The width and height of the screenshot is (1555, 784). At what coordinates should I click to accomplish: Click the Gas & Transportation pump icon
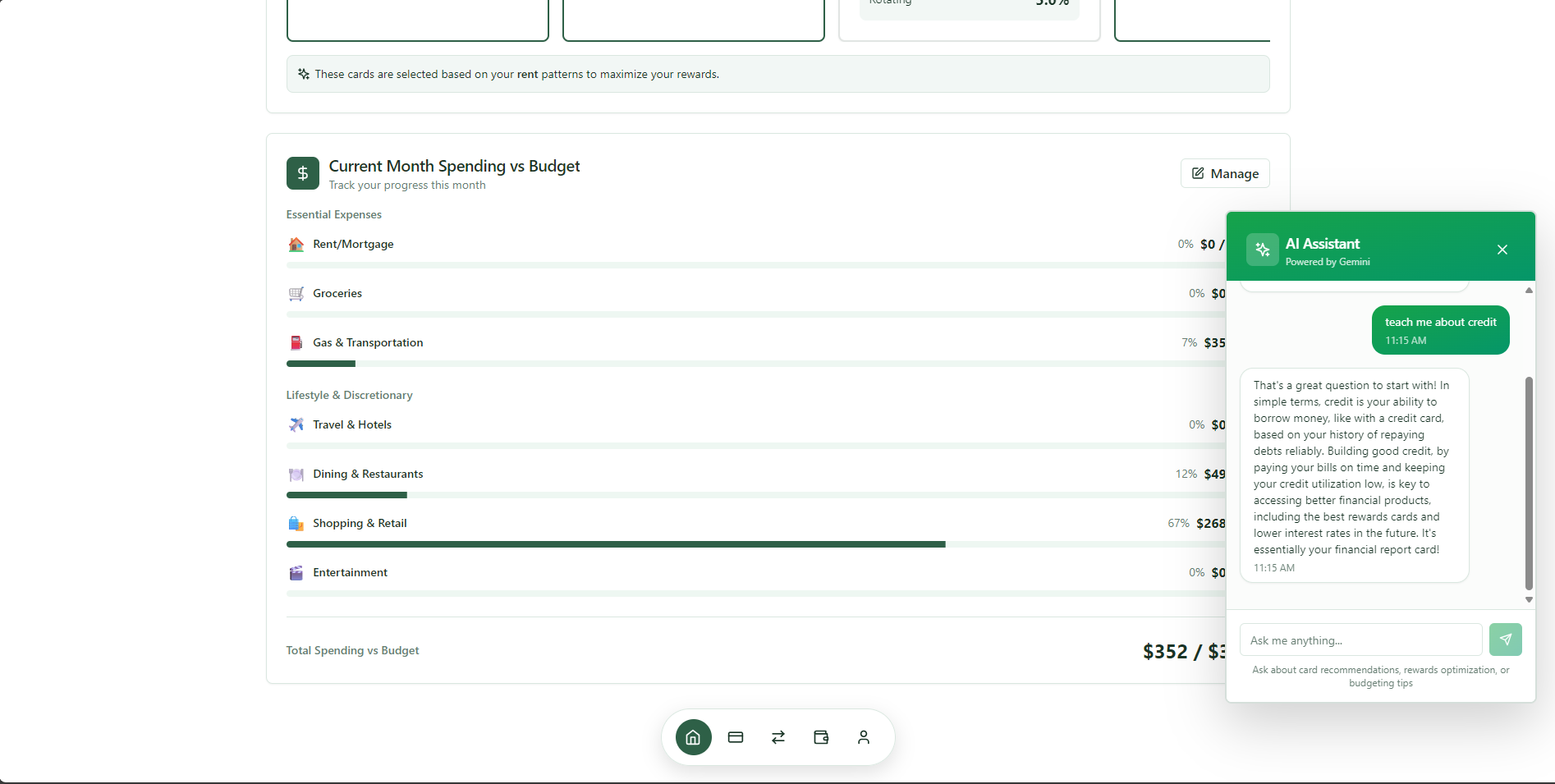(x=296, y=343)
